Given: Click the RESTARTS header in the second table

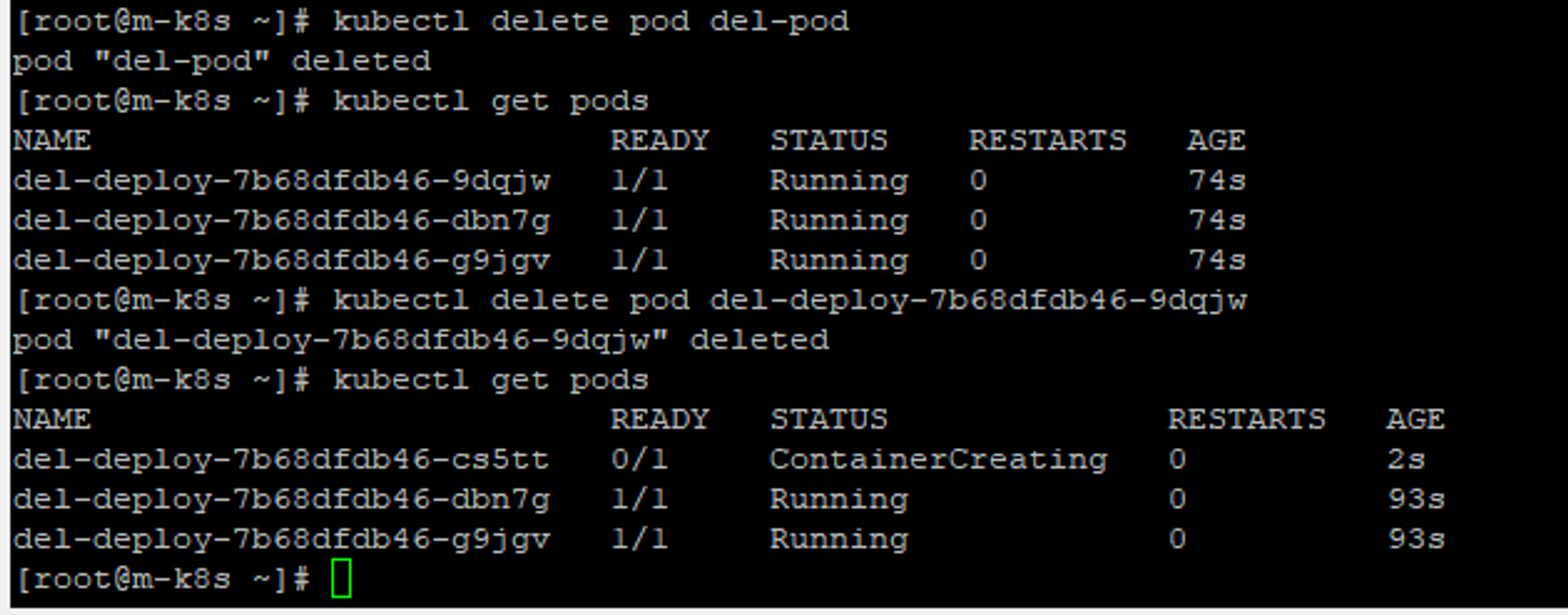Looking at the screenshot, I should click(1247, 419).
